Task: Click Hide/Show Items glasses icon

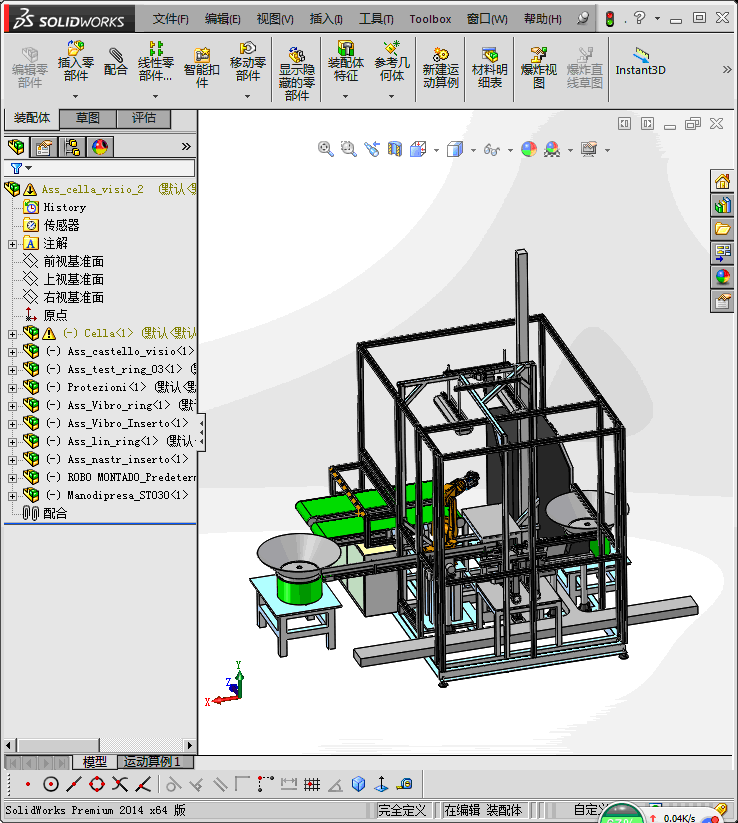Action: point(492,150)
